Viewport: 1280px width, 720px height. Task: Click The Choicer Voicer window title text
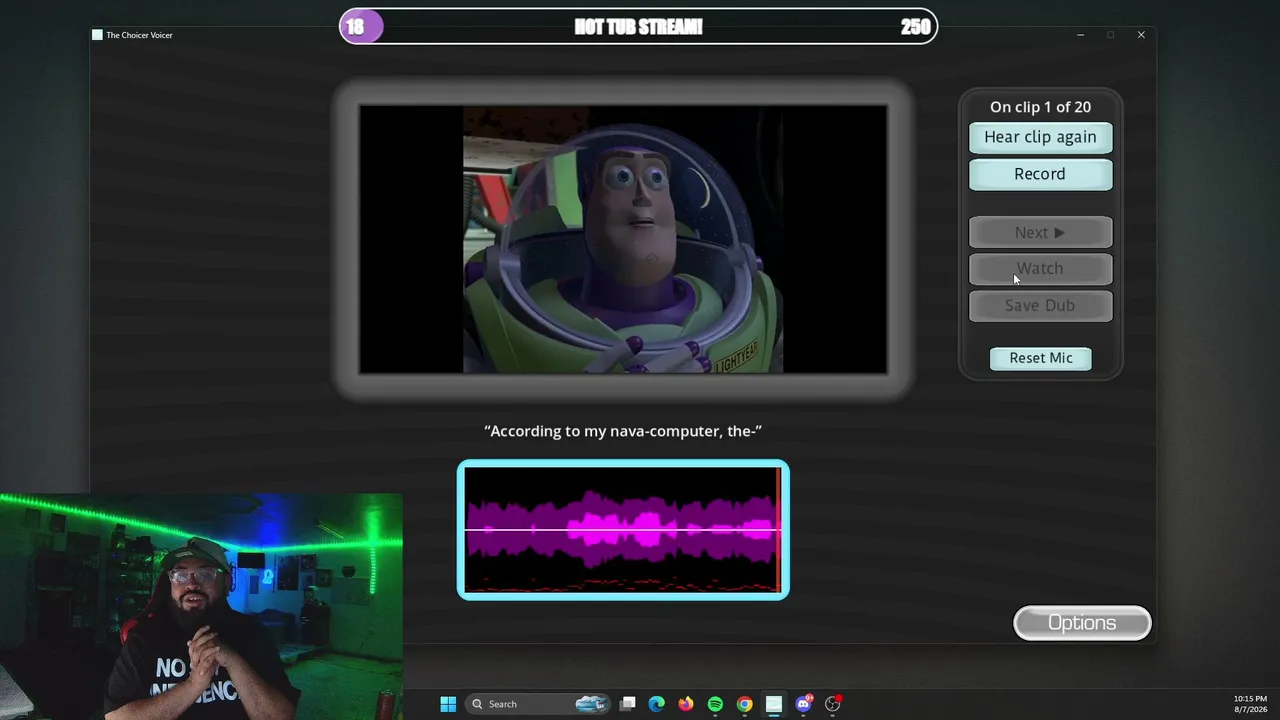click(139, 35)
